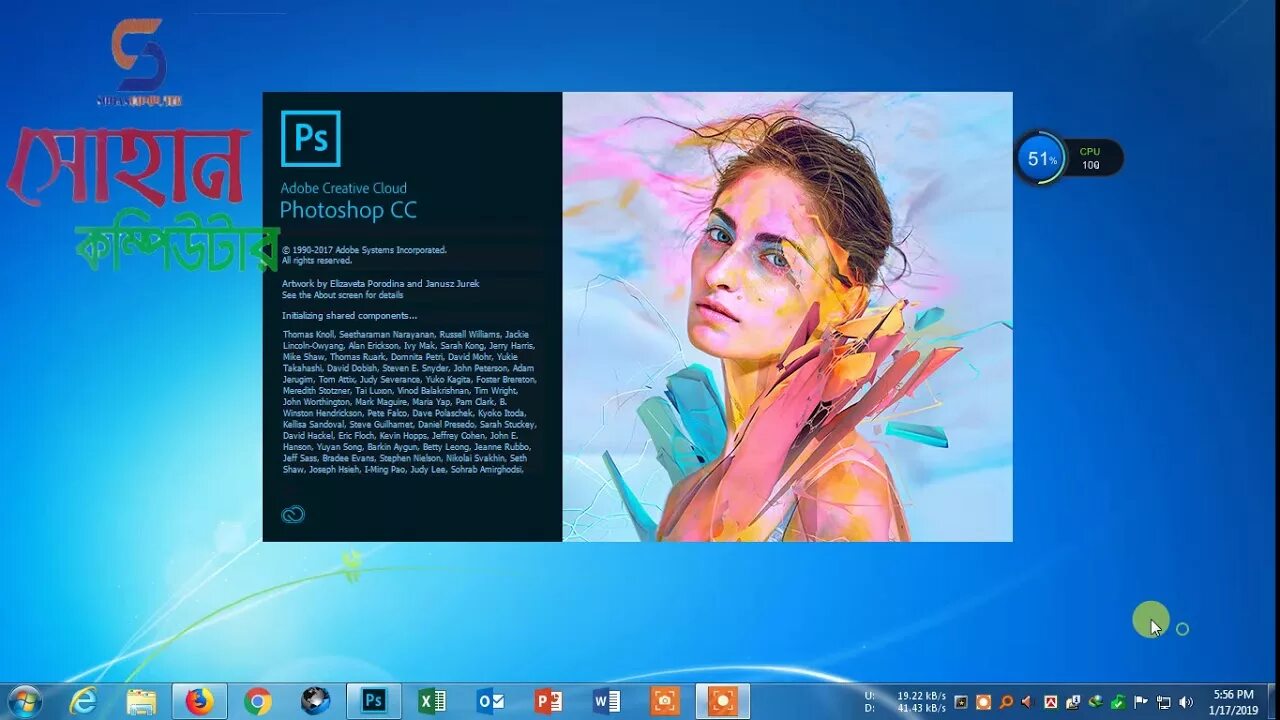Open the Action Center flag icon
Image resolution: width=1280 pixels, height=720 pixels.
click(1140, 702)
